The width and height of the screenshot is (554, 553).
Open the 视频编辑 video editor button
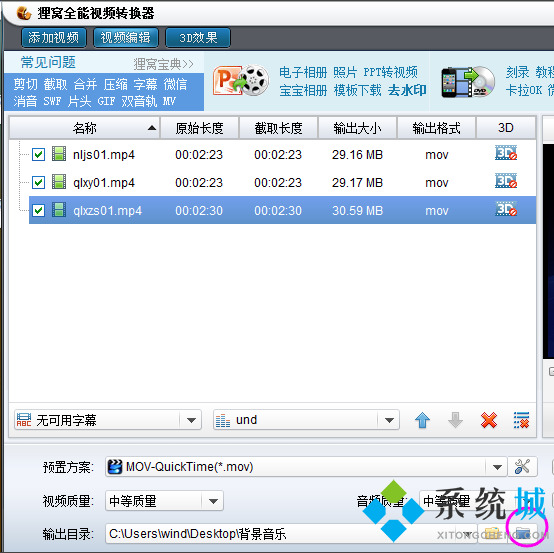126,38
